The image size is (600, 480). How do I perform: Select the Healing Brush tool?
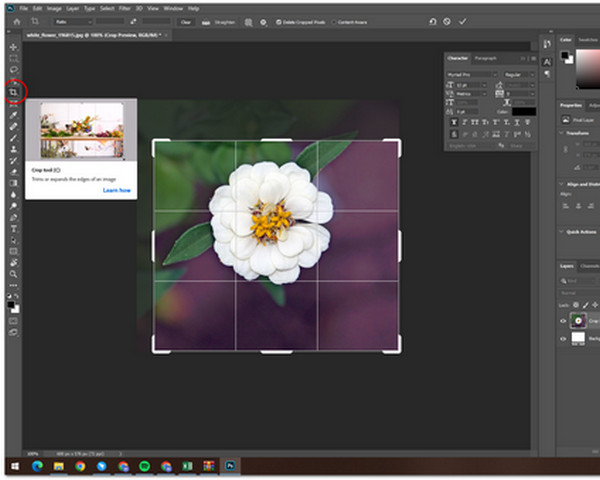(13, 126)
